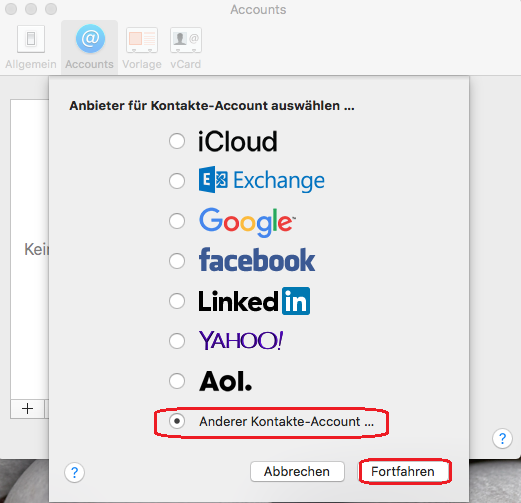This screenshot has width=521, height=503.
Task: Pick the facebook radio button
Action: (x=177, y=261)
